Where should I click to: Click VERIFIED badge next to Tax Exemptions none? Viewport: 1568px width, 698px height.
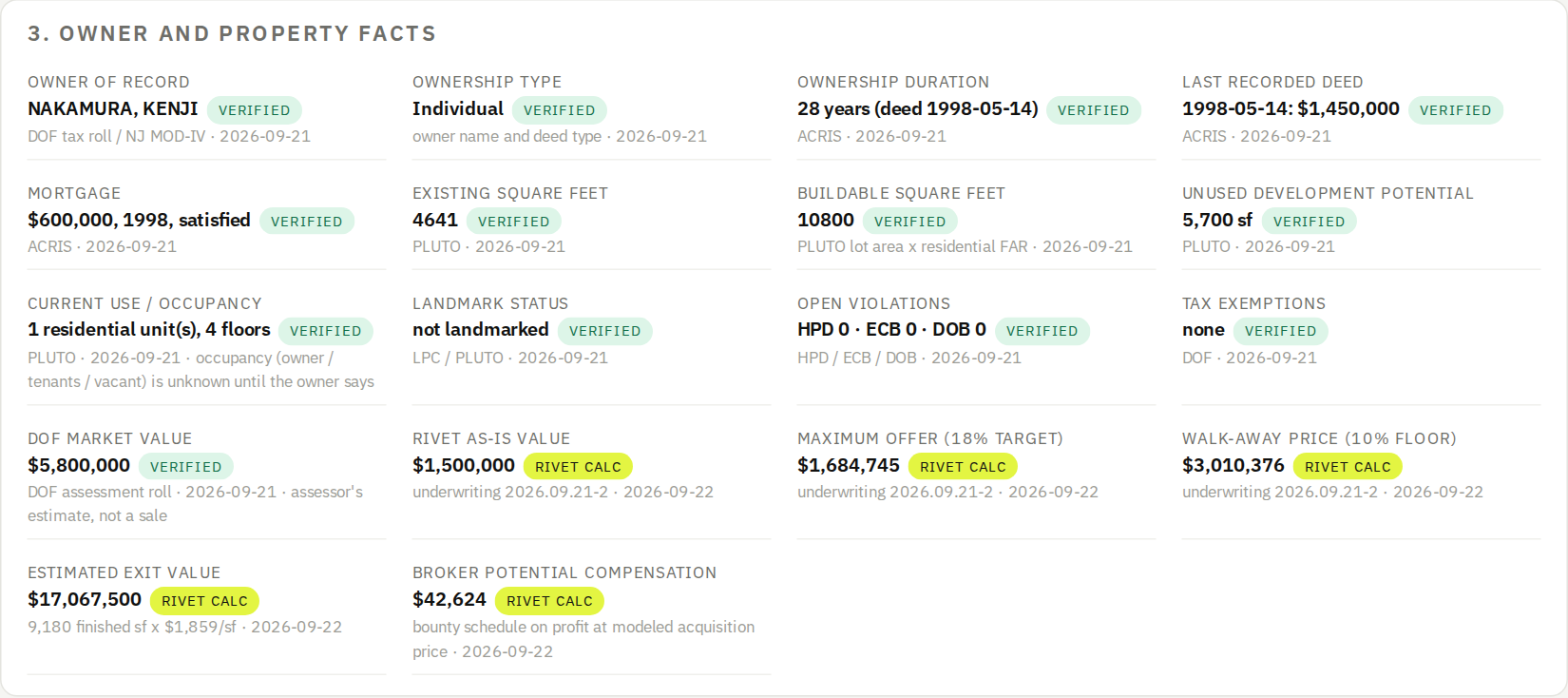tap(1281, 331)
